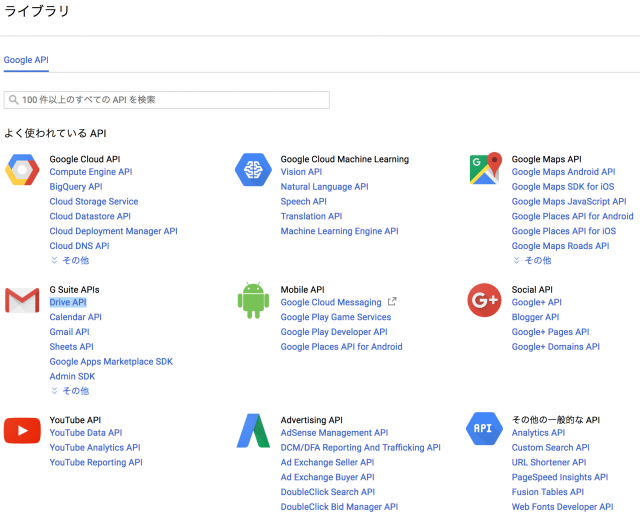Expand その他 under Google Maps API

(532, 260)
